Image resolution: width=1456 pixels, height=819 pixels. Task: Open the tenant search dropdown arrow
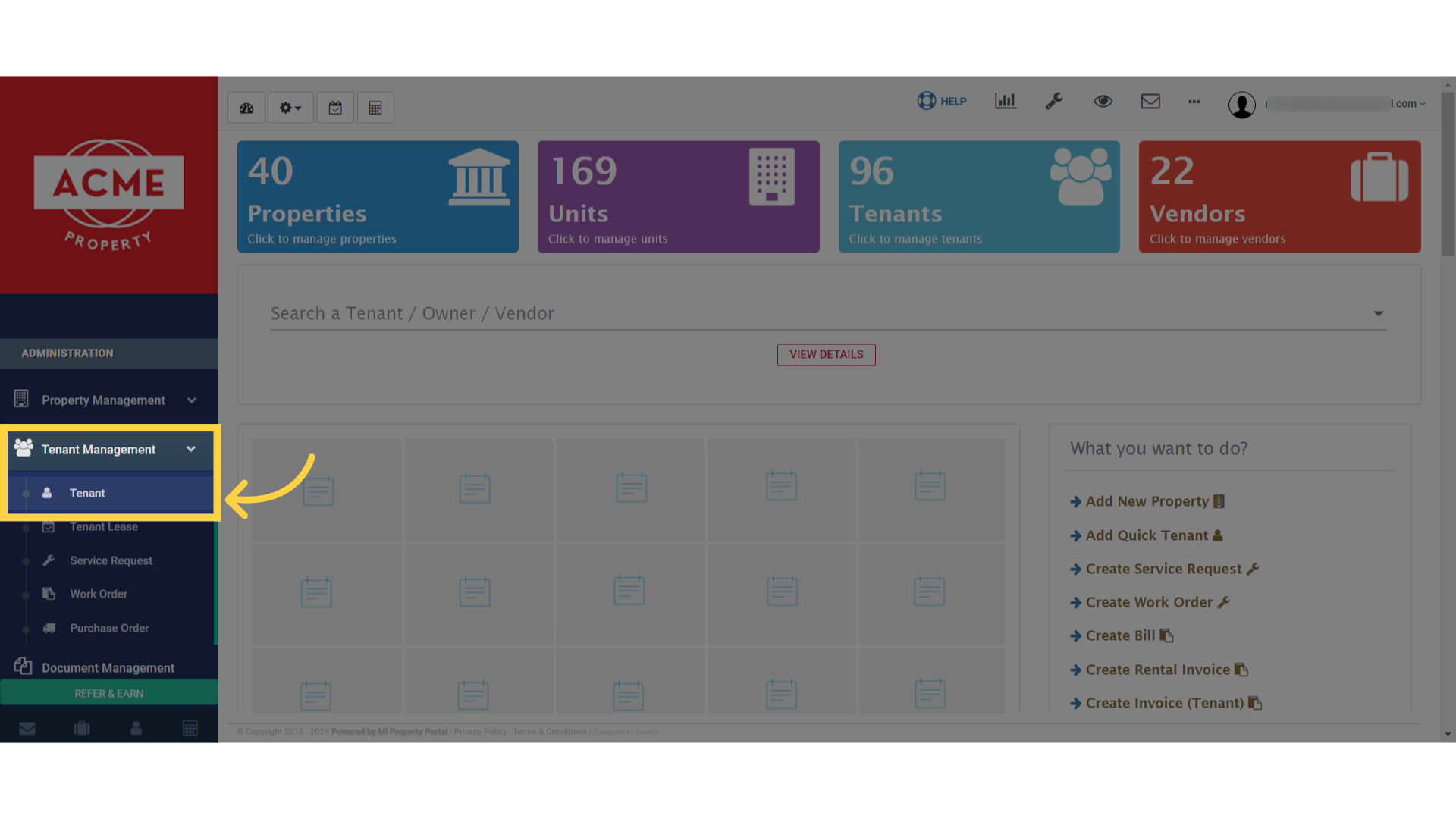[1378, 313]
